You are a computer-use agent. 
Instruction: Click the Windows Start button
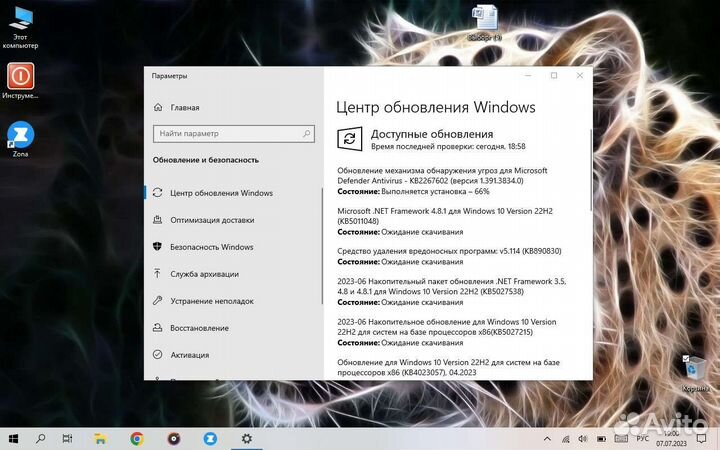tap(14, 438)
